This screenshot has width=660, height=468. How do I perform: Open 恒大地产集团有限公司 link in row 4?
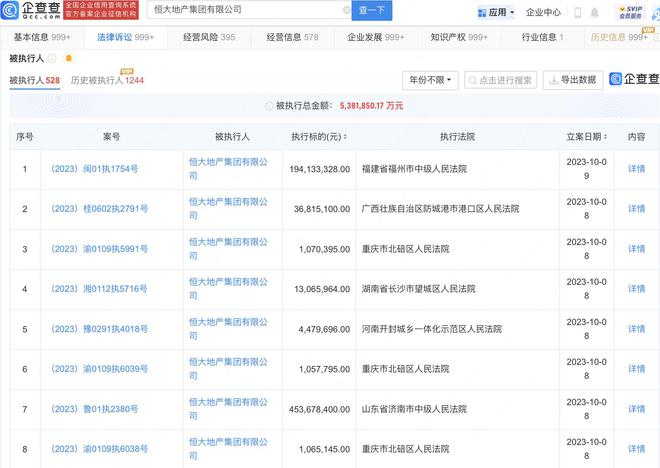point(228,289)
